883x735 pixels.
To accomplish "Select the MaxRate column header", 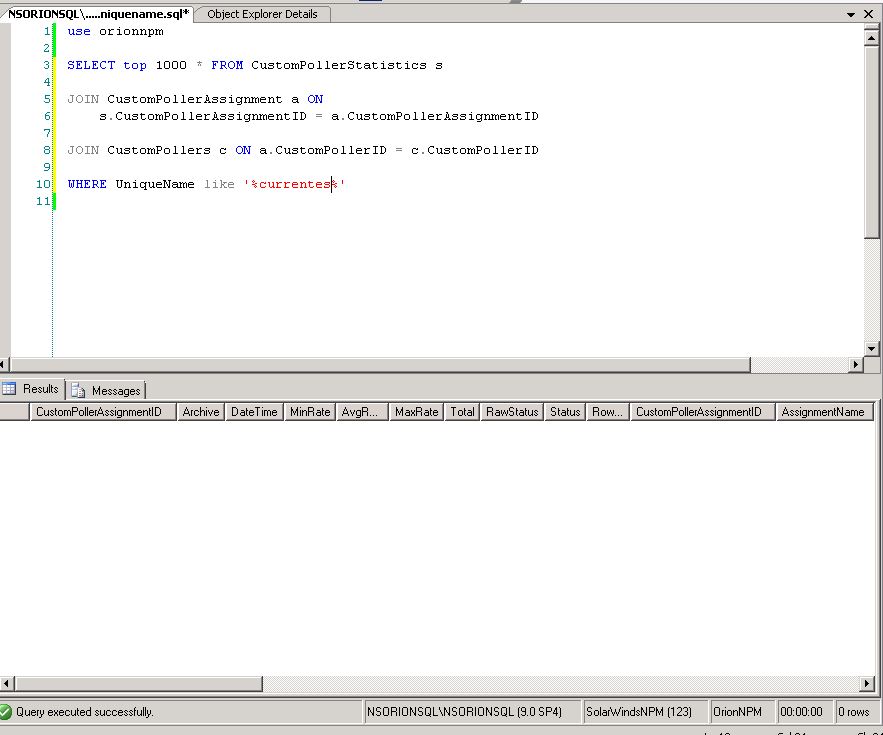I will 416,412.
